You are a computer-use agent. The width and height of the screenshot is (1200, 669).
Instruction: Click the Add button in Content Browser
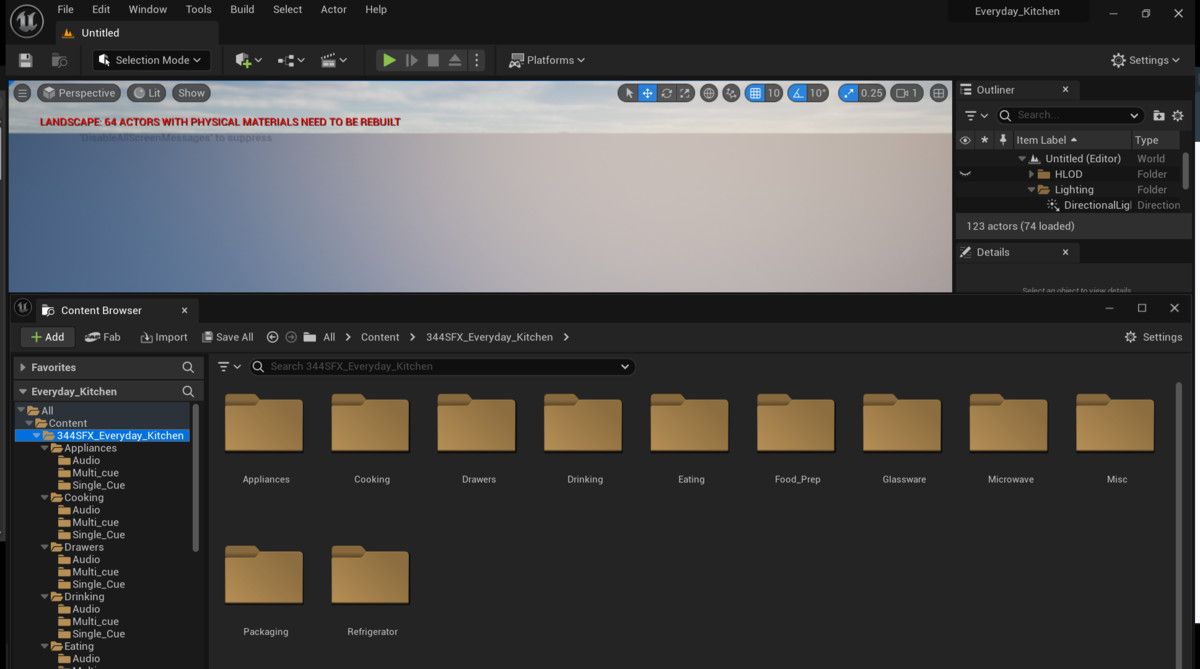[x=47, y=337]
